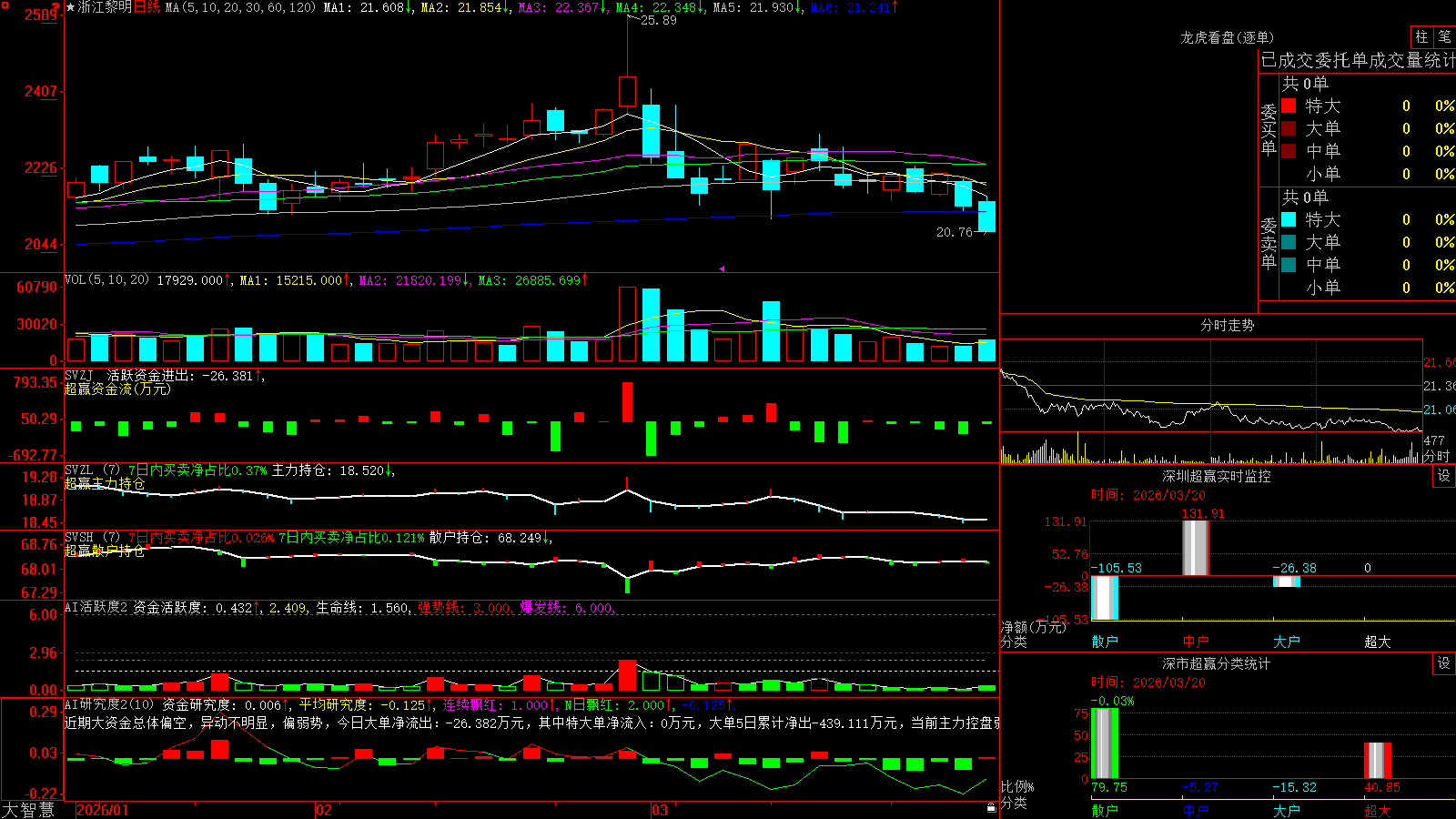
Task: Click the lock icon at bottom-right of timeline
Action: coord(991,807)
